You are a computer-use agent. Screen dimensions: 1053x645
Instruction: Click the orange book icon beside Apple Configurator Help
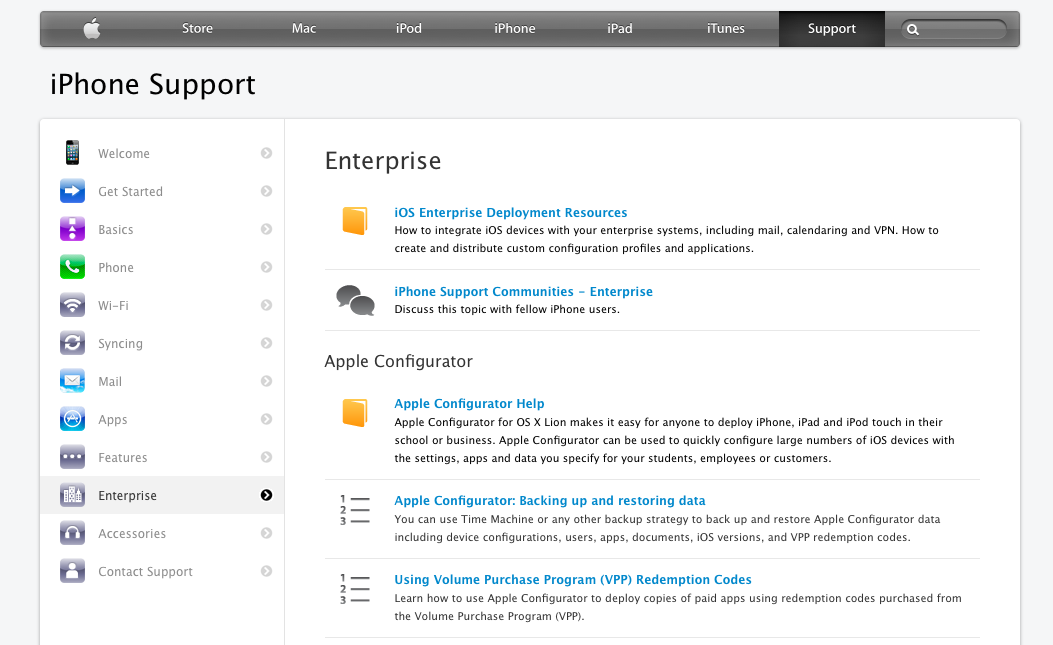pos(355,413)
